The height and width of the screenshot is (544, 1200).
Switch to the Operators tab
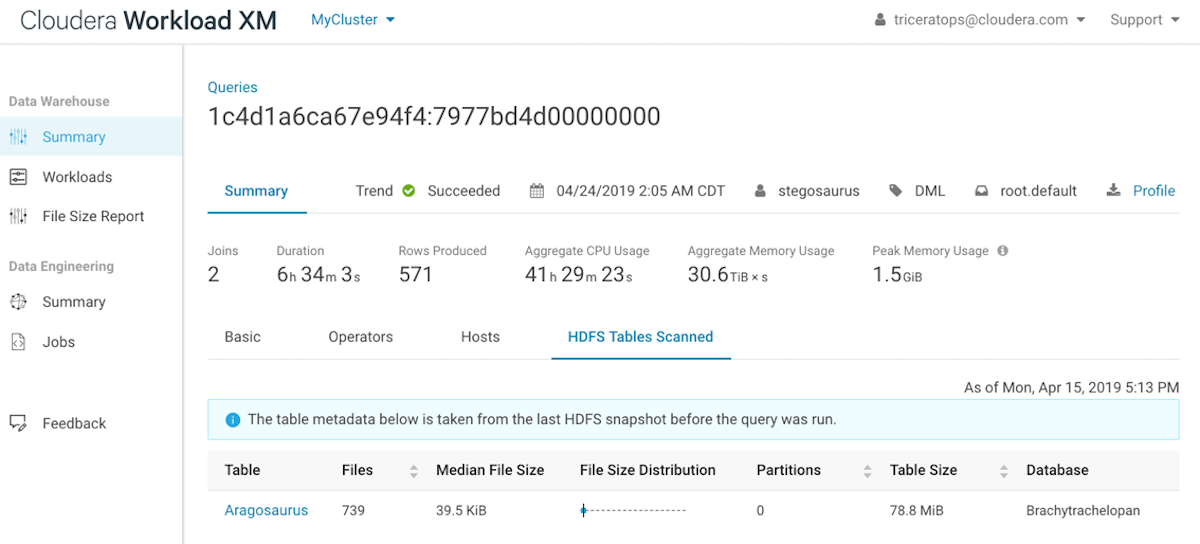point(360,337)
